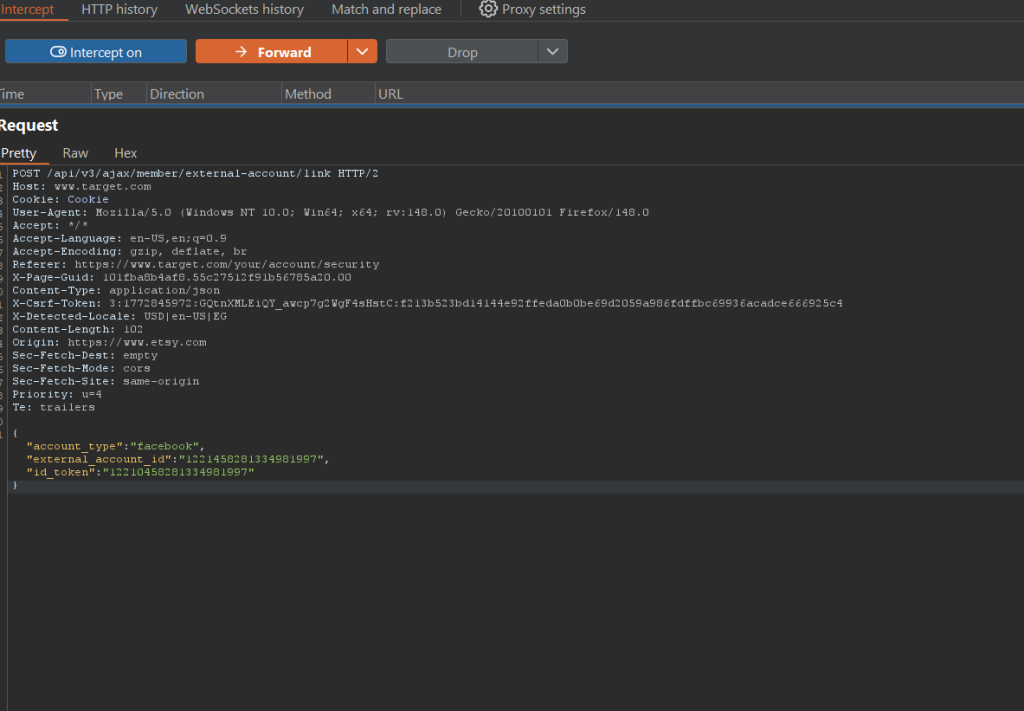Drop the intercepted request

(x=462, y=52)
